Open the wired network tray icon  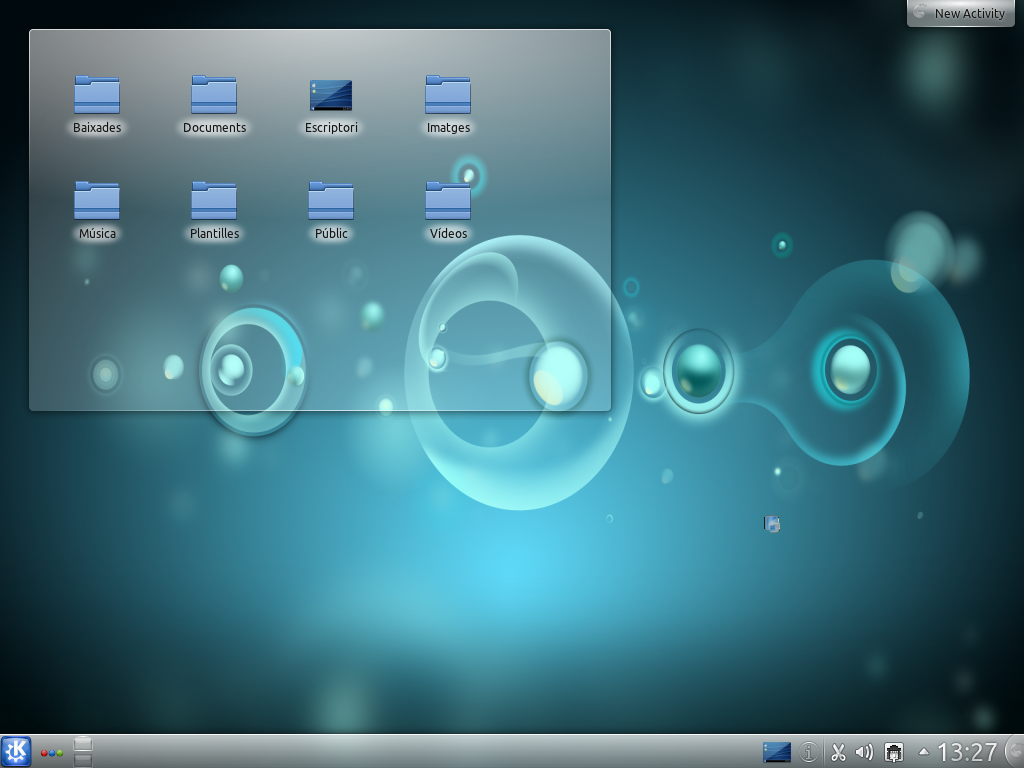coord(894,752)
